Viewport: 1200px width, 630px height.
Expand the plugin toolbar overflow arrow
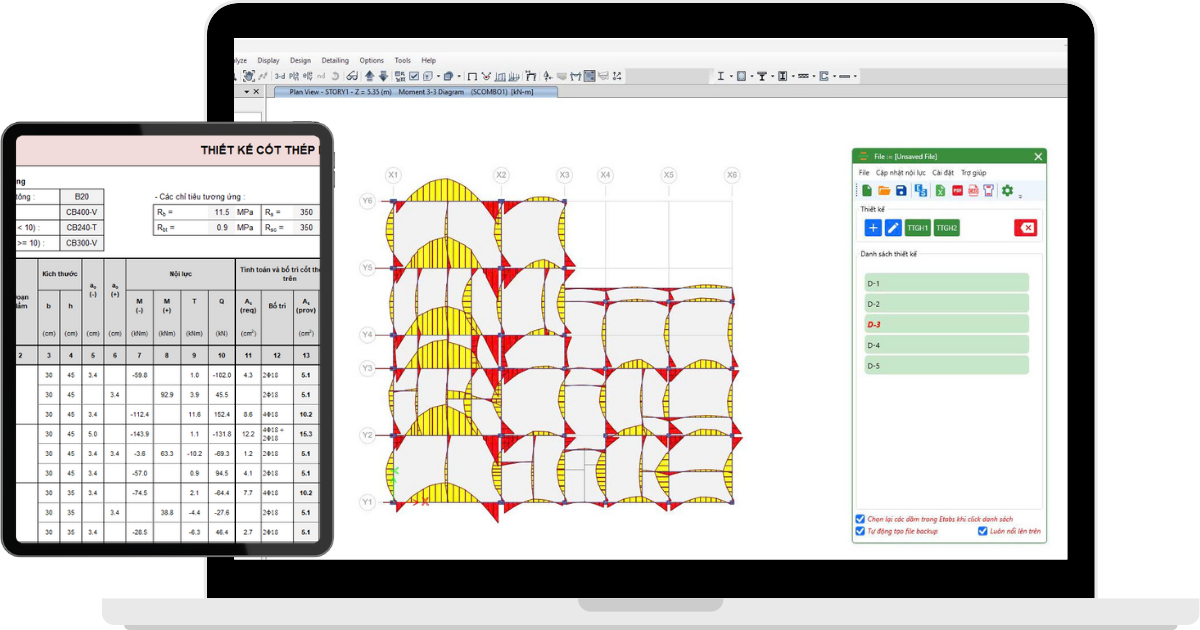point(1020,196)
